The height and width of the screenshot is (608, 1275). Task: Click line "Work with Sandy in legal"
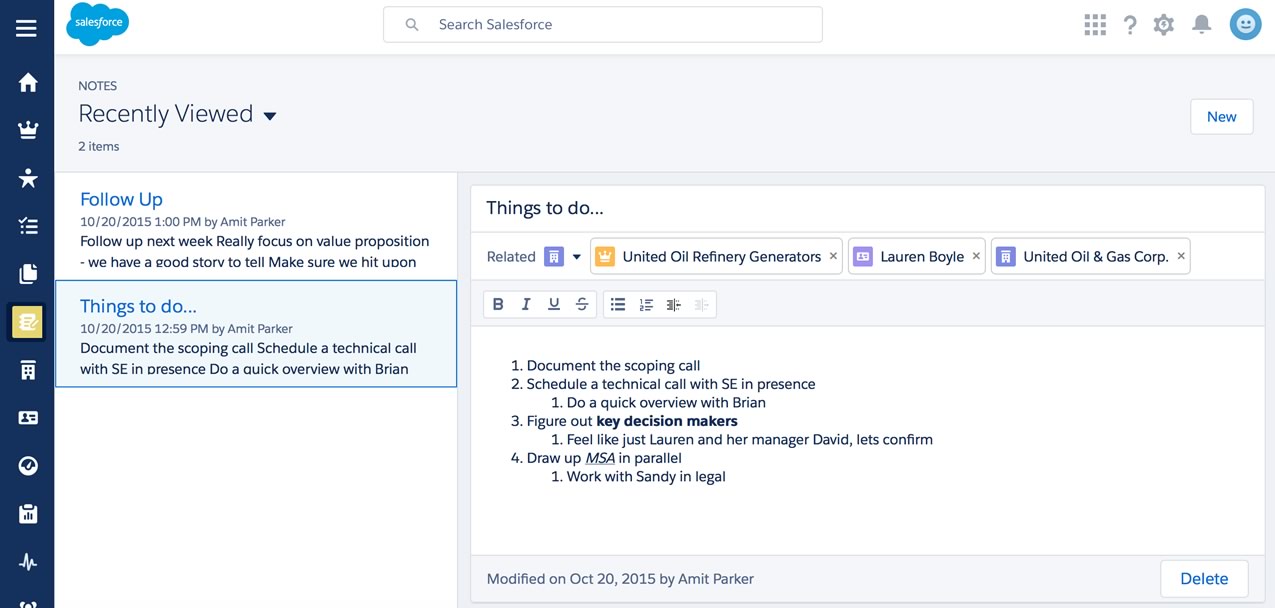click(646, 476)
